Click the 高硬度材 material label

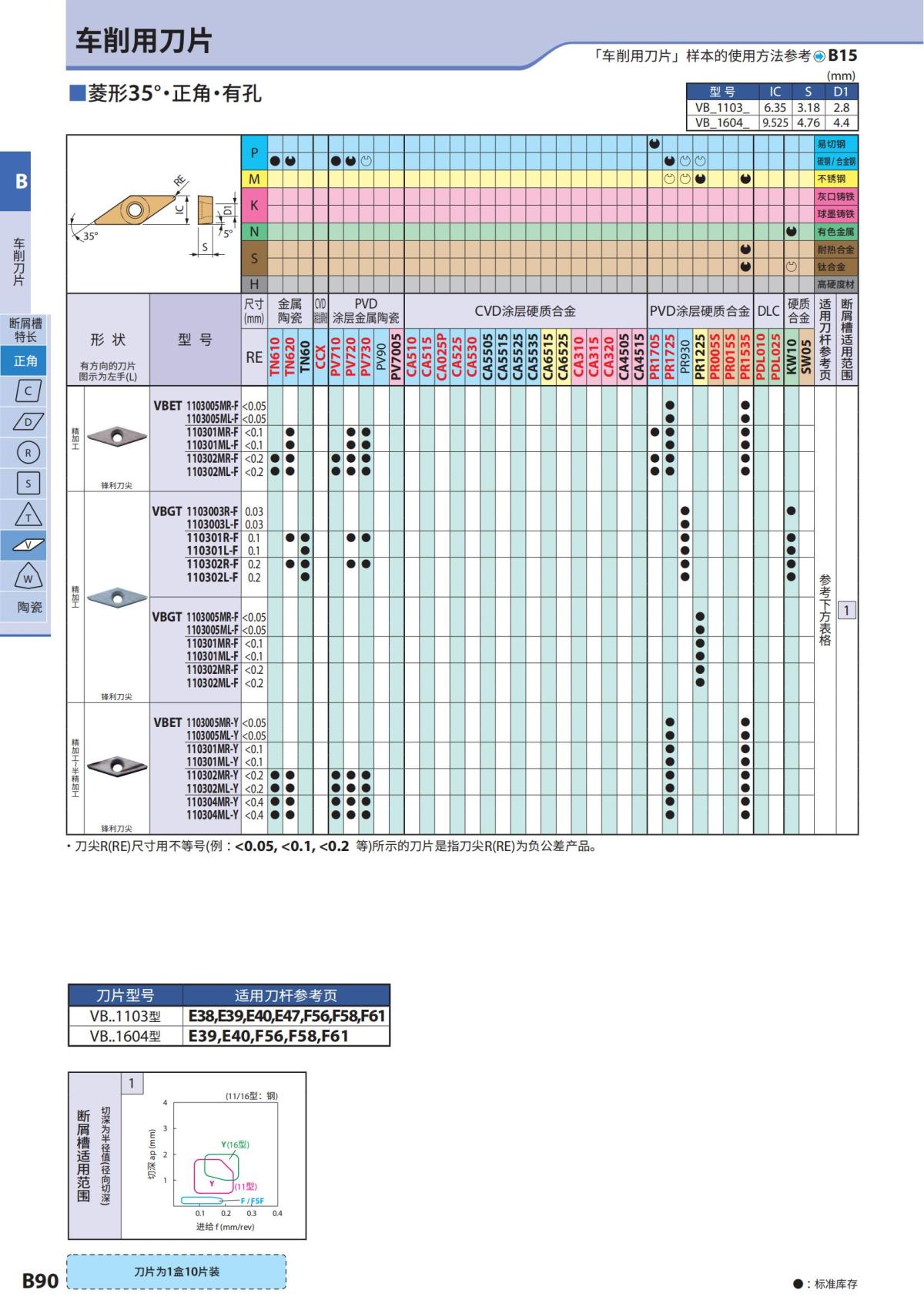click(x=835, y=284)
